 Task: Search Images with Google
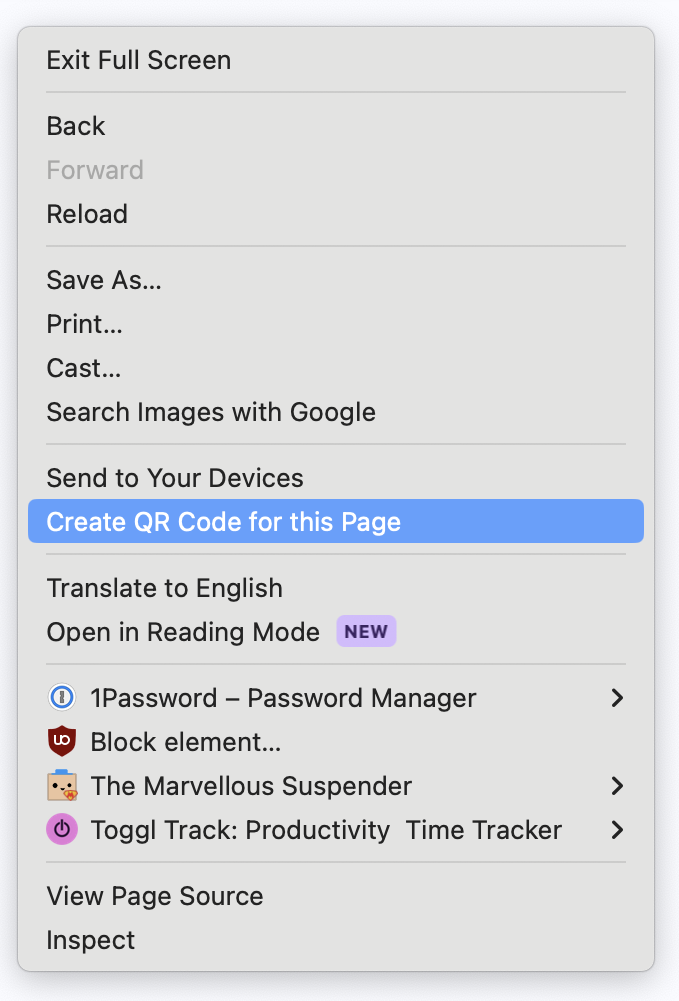click(210, 412)
